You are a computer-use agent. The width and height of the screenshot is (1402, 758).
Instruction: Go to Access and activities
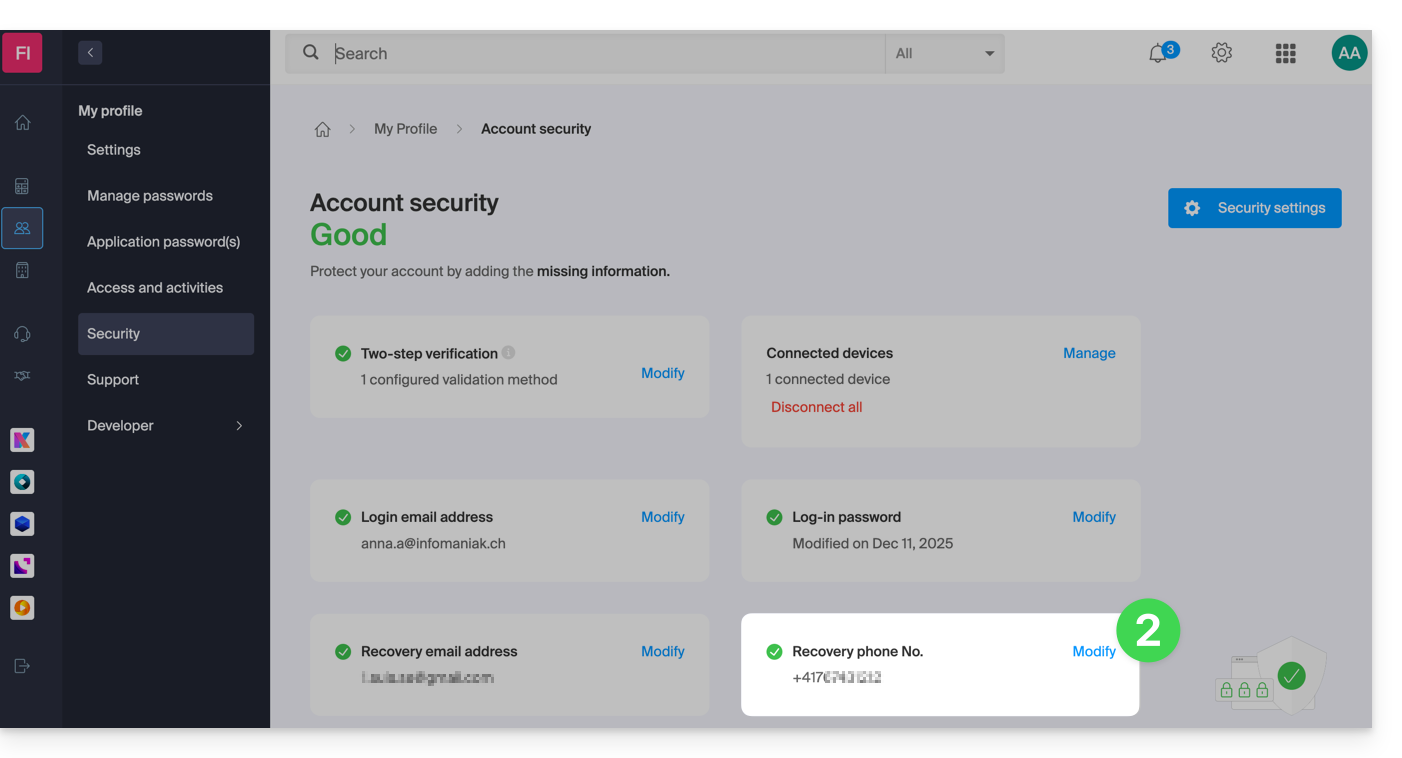(x=155, y=288)
